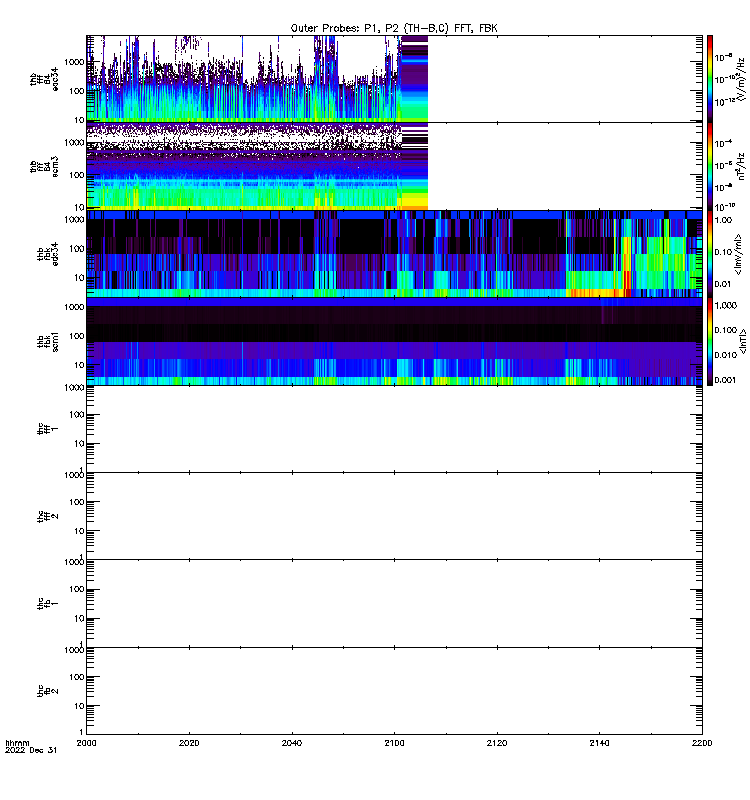Click the 'hhmm' time axis label
Screen dimensions: 750x800
tap(17, 743)
